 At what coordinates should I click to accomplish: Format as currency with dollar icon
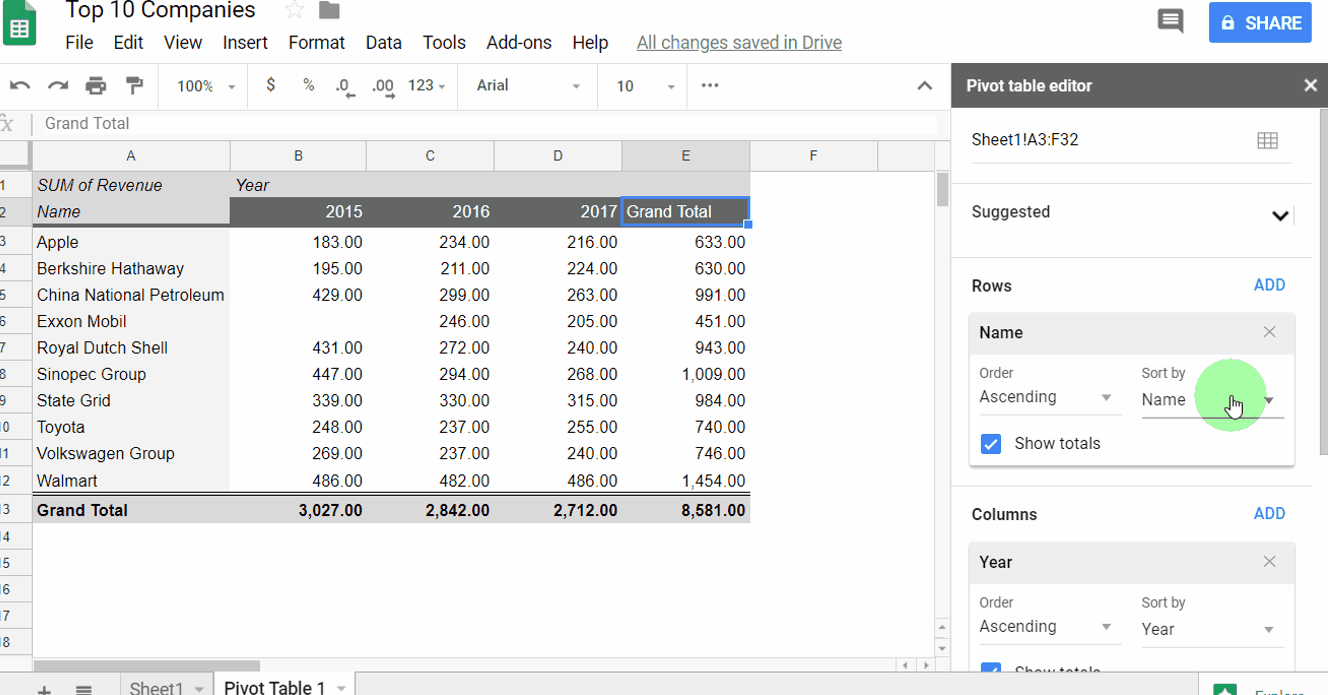click(270, 85)
